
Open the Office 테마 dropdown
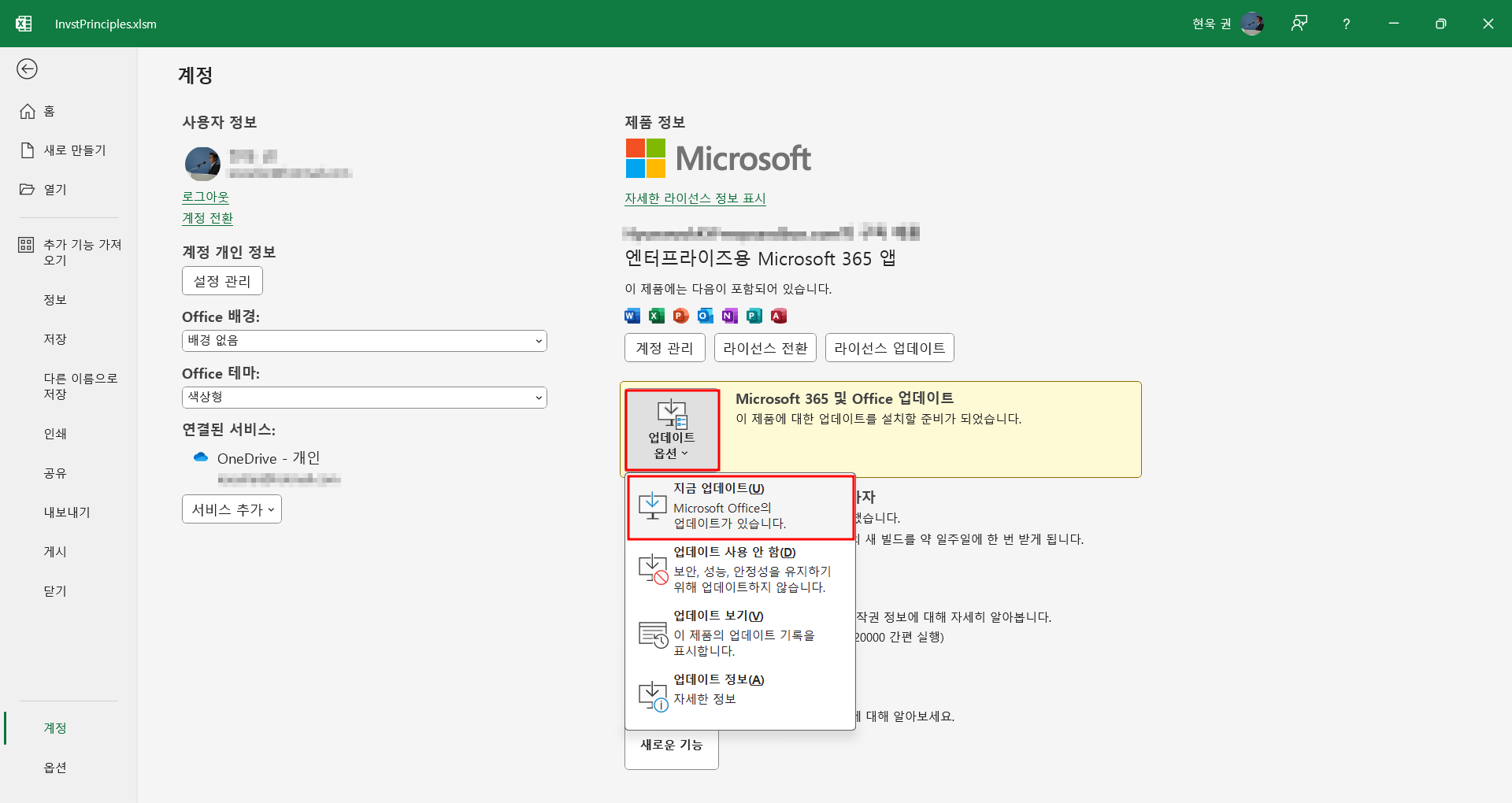click(x=365, y=398)
